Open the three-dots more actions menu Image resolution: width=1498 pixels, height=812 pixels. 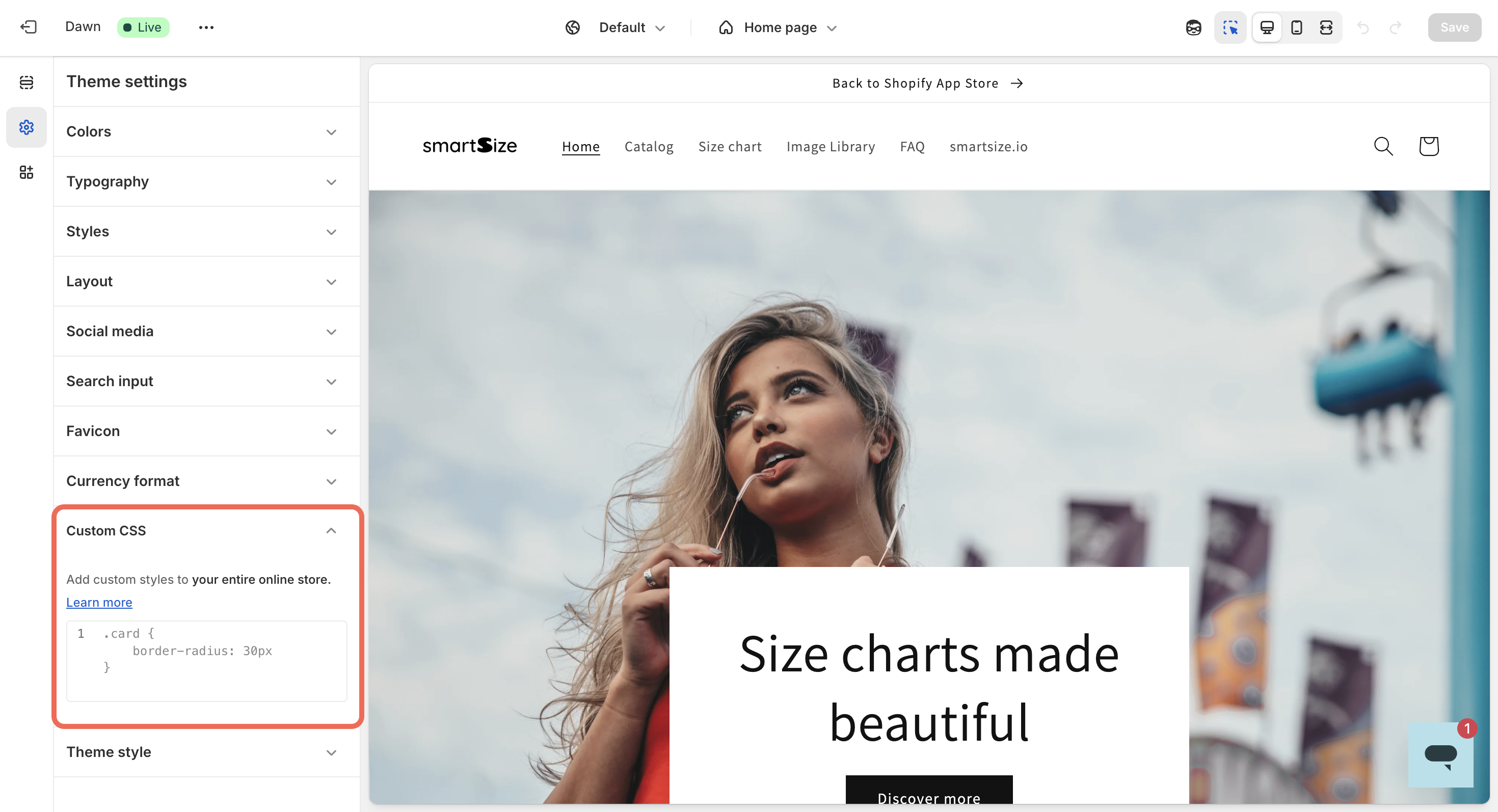[206, 28]
